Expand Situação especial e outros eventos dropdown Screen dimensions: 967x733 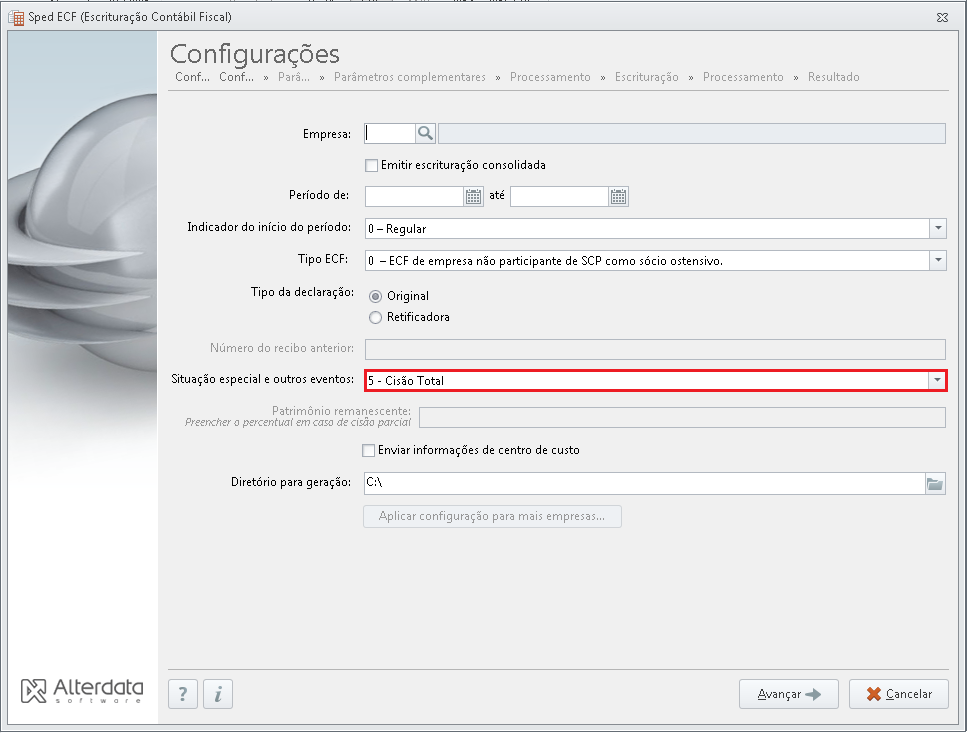coord(937,380)
